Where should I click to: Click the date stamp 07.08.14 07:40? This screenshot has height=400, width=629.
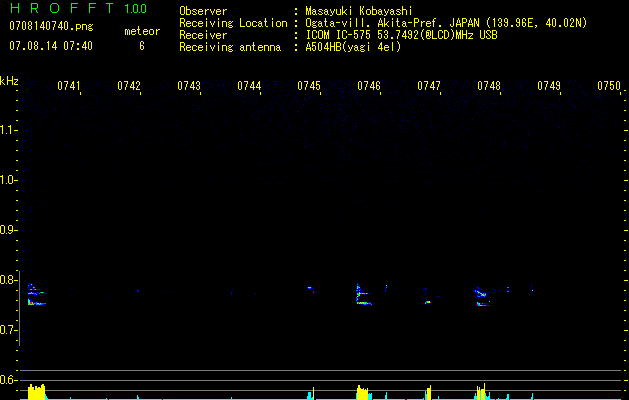click(x=51, y=46)
